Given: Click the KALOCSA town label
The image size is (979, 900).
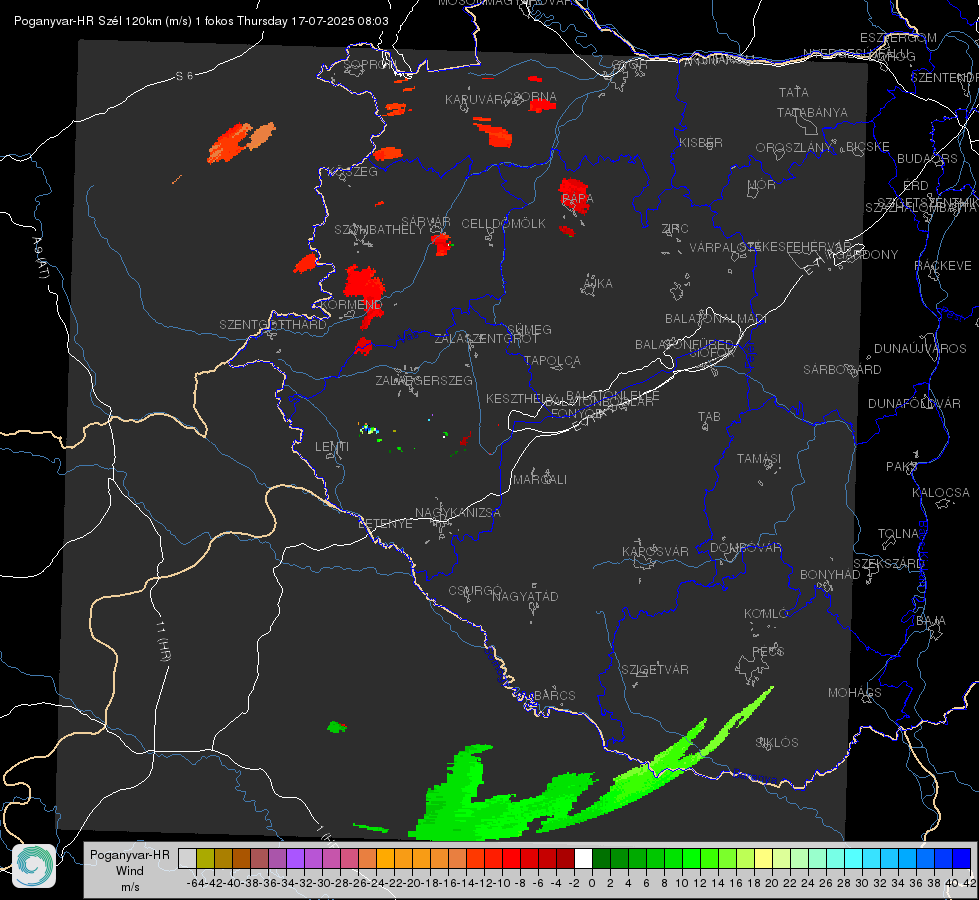Looking at the screenshot, I should (940, 493).
